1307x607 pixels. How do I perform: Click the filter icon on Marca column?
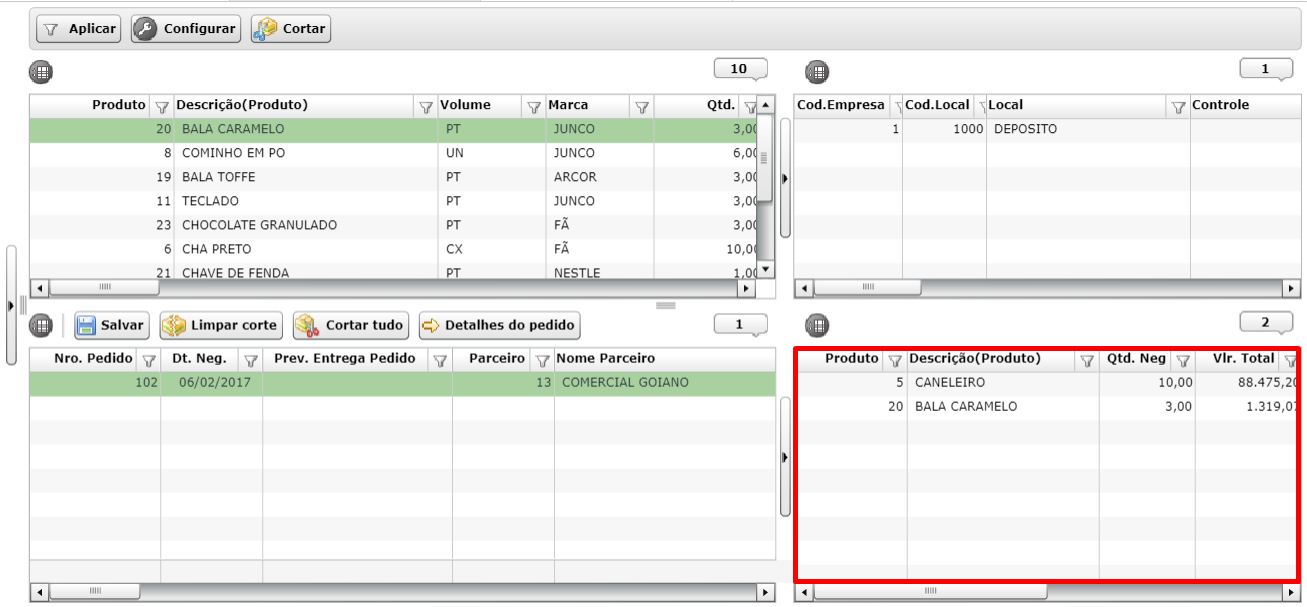[643, 107]
